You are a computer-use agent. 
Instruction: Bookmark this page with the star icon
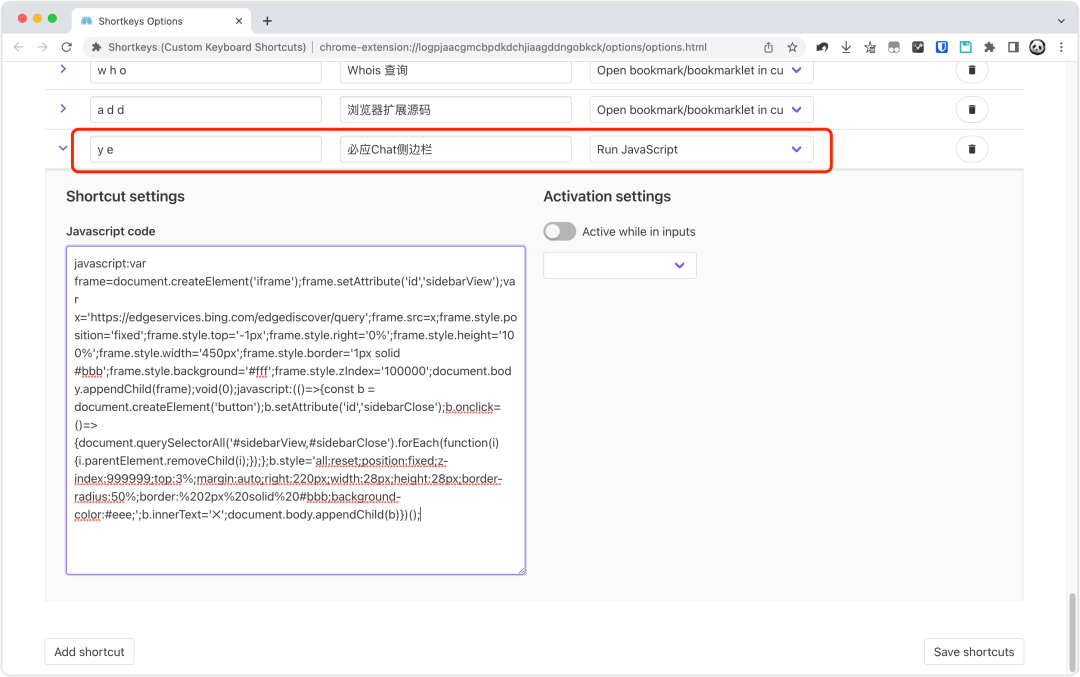click(793, 47)
